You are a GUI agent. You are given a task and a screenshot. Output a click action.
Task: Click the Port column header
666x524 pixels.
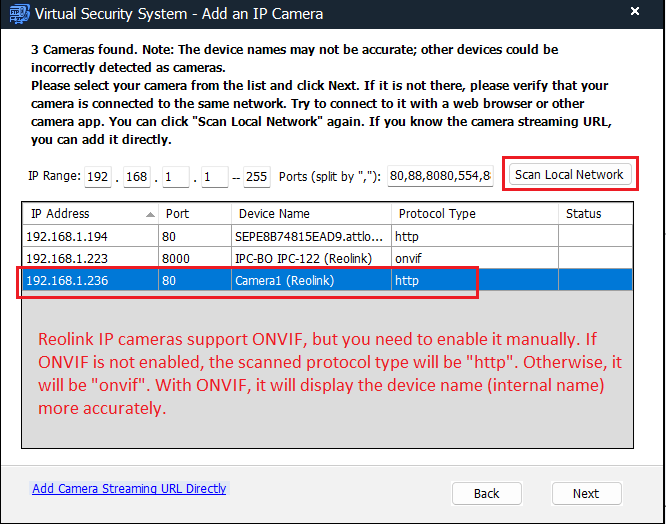194,213
